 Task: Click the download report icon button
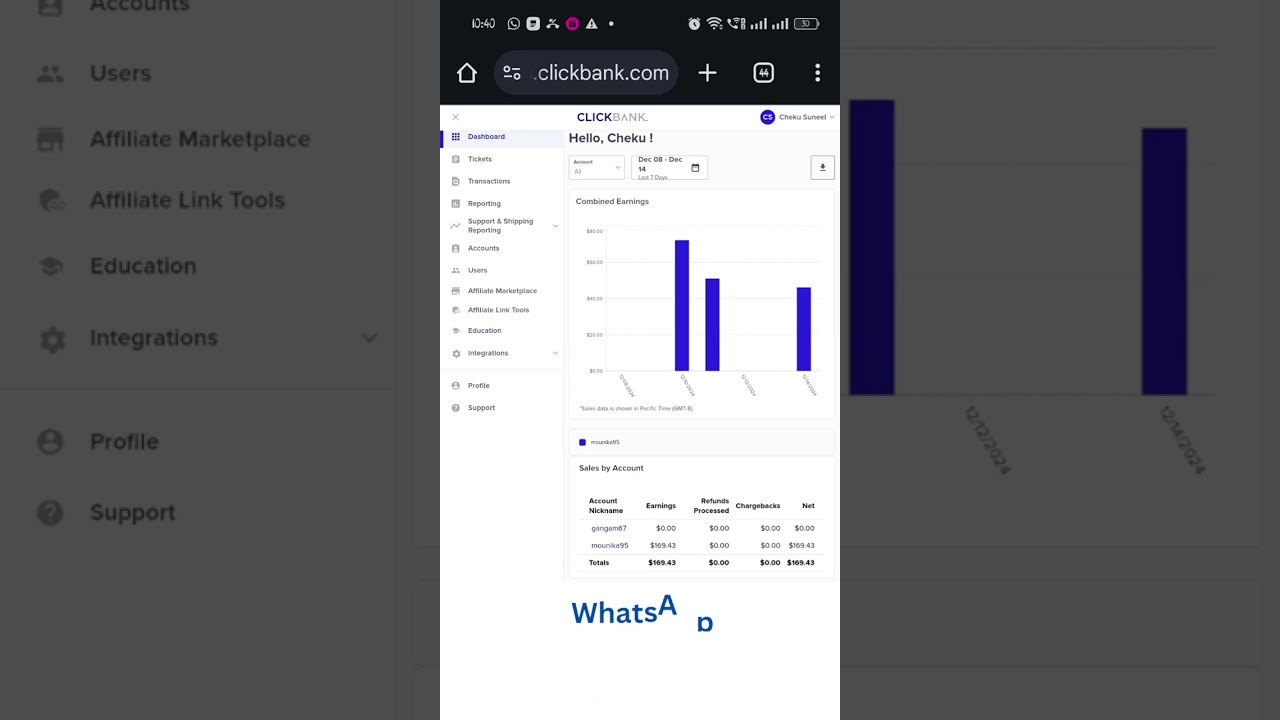tap(822, 168)
